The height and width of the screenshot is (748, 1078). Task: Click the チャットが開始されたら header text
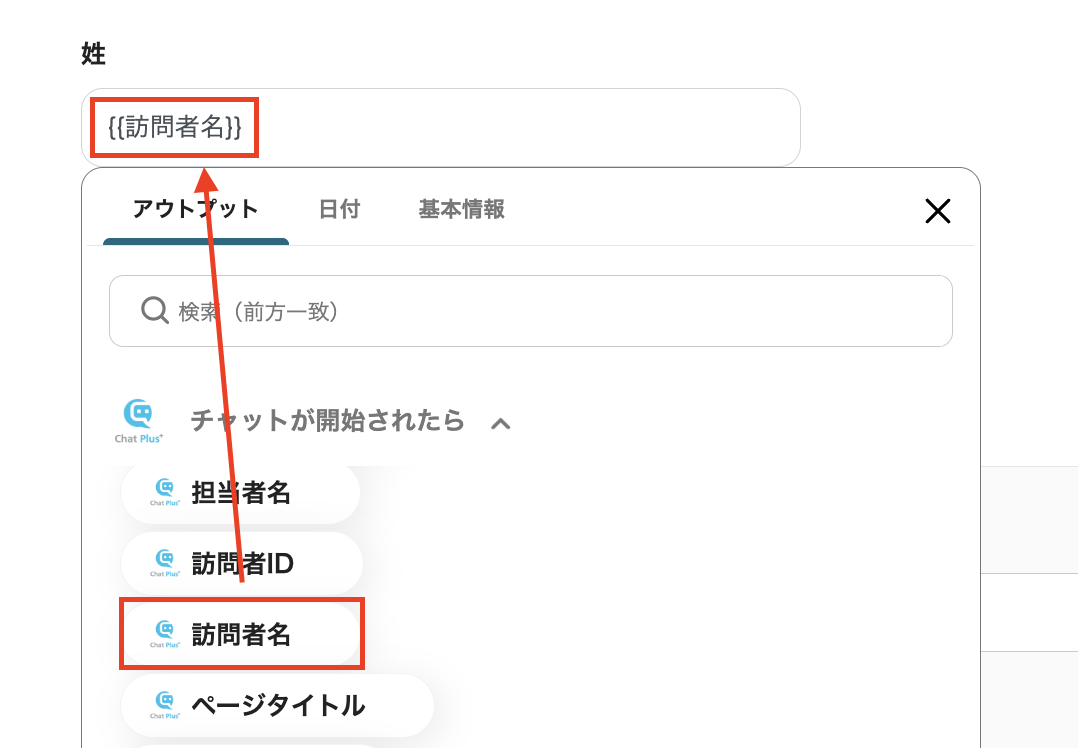tap(327, 420)
